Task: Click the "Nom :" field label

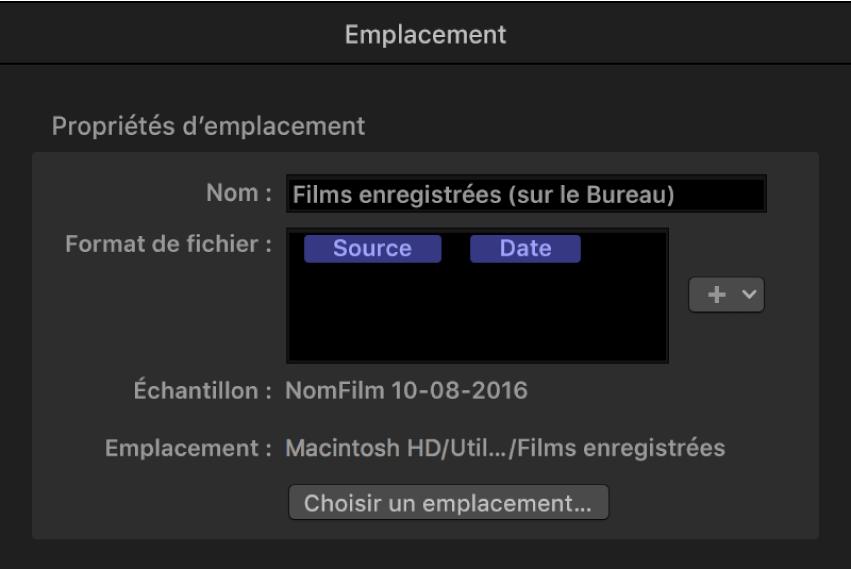Action: [238, 194]
